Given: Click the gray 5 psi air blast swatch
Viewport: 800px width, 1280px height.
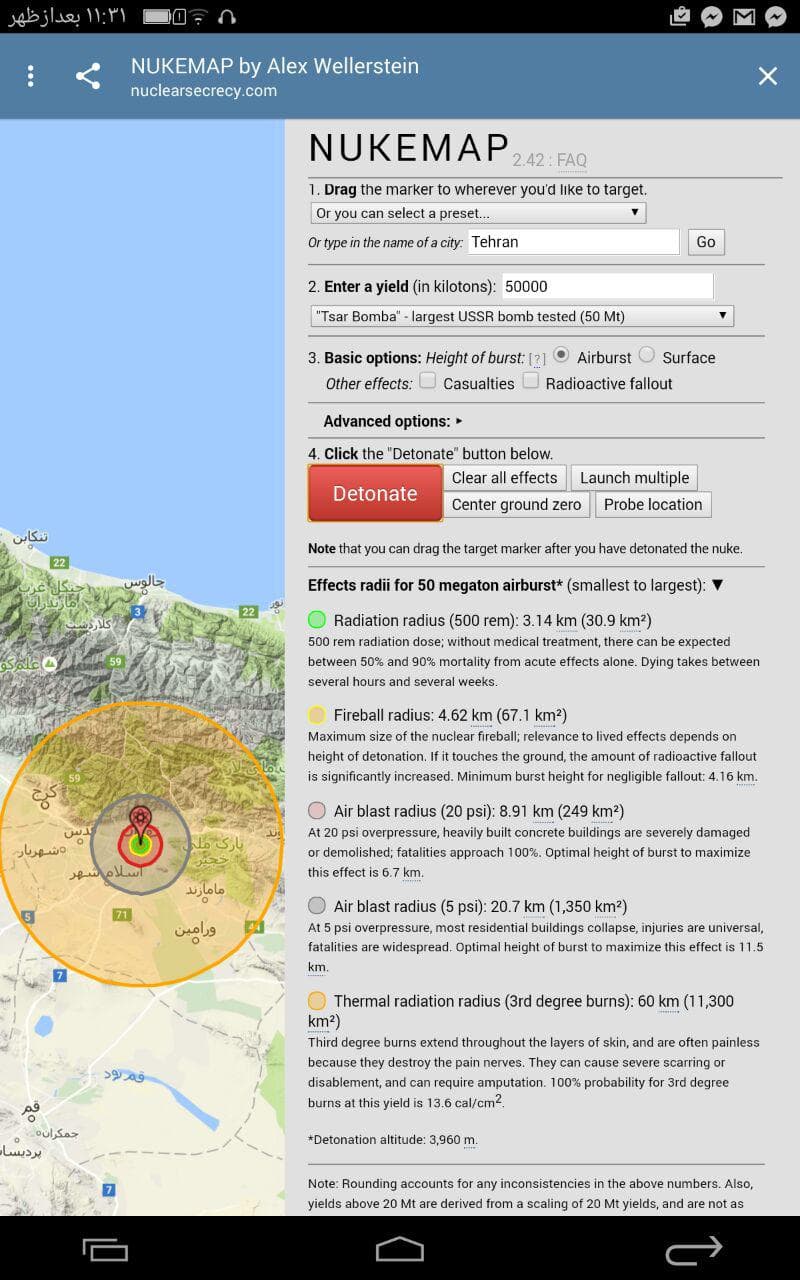Looking at the screenshot, I should [317, 906].
